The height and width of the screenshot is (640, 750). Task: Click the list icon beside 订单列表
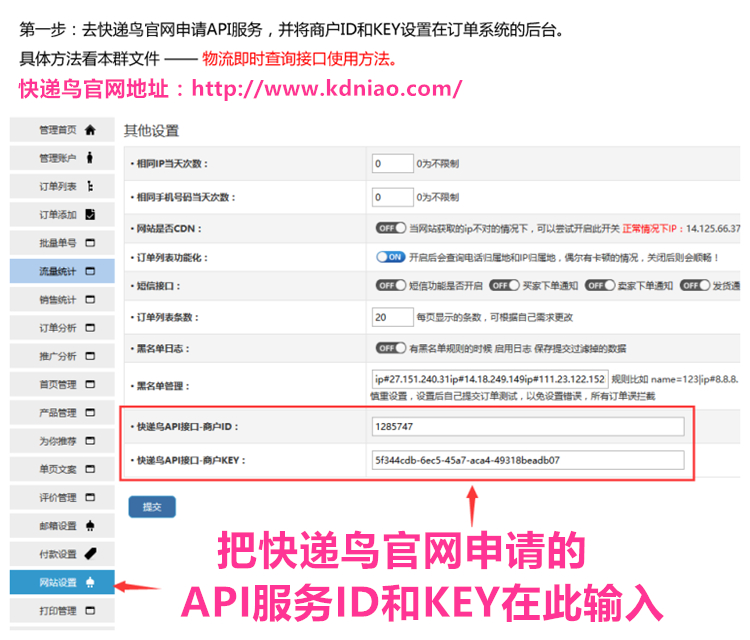coord(90,187)
